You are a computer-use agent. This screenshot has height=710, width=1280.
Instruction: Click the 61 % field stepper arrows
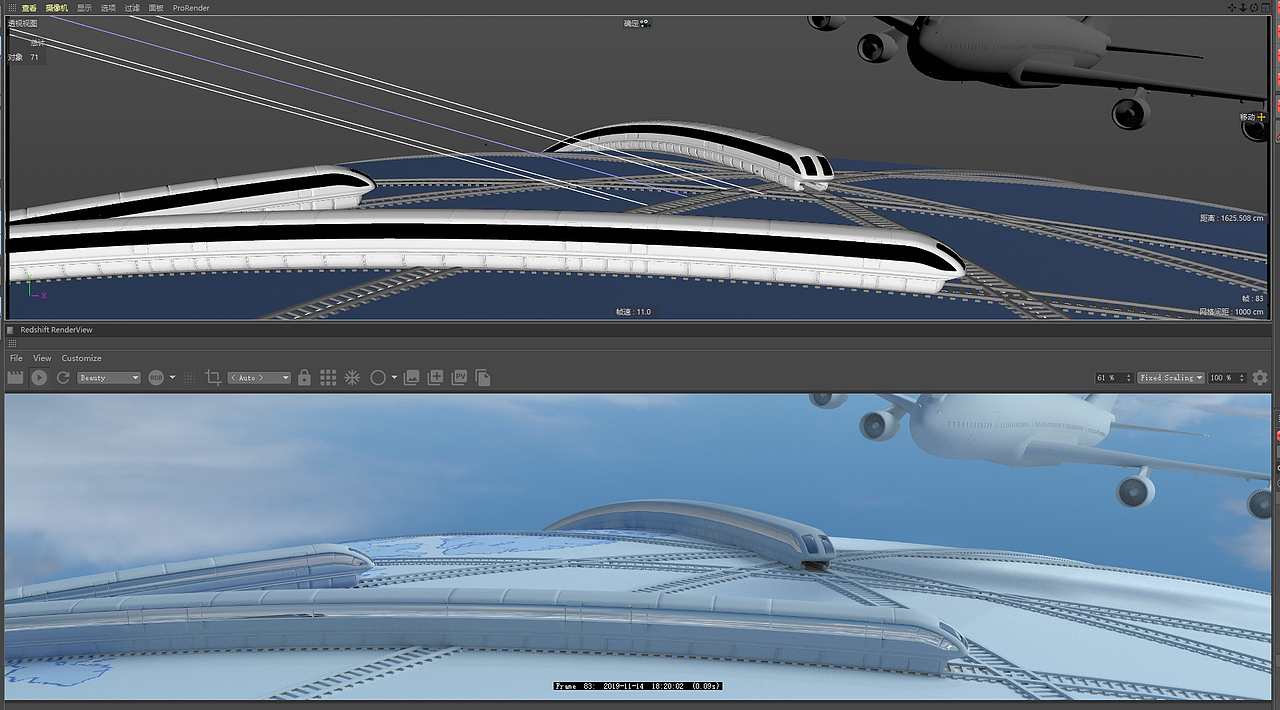point(1129,378)
